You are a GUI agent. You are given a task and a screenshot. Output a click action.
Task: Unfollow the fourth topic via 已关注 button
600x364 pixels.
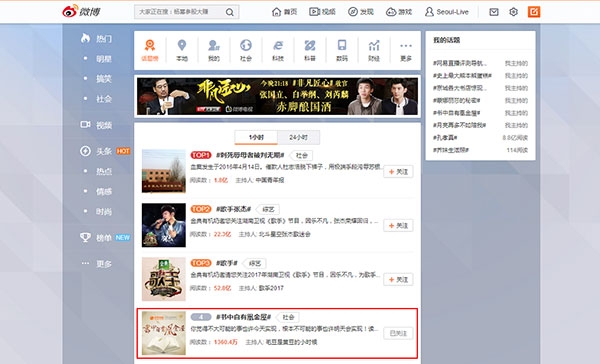pyautogui.click(x=398, y=333)
